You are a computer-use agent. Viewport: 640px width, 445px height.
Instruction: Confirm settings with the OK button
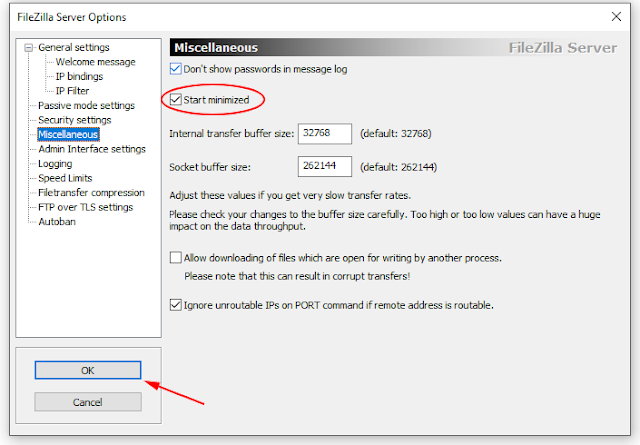point(88,370)
